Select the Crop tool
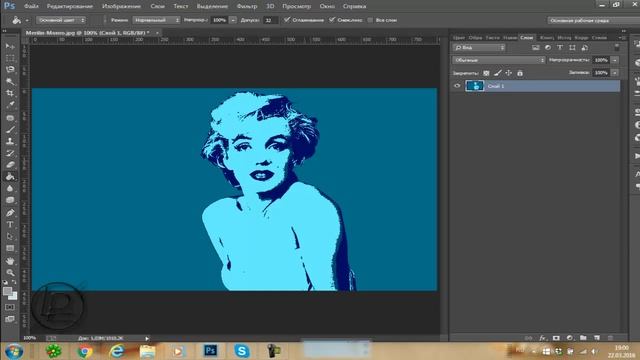 coord(10,93)
